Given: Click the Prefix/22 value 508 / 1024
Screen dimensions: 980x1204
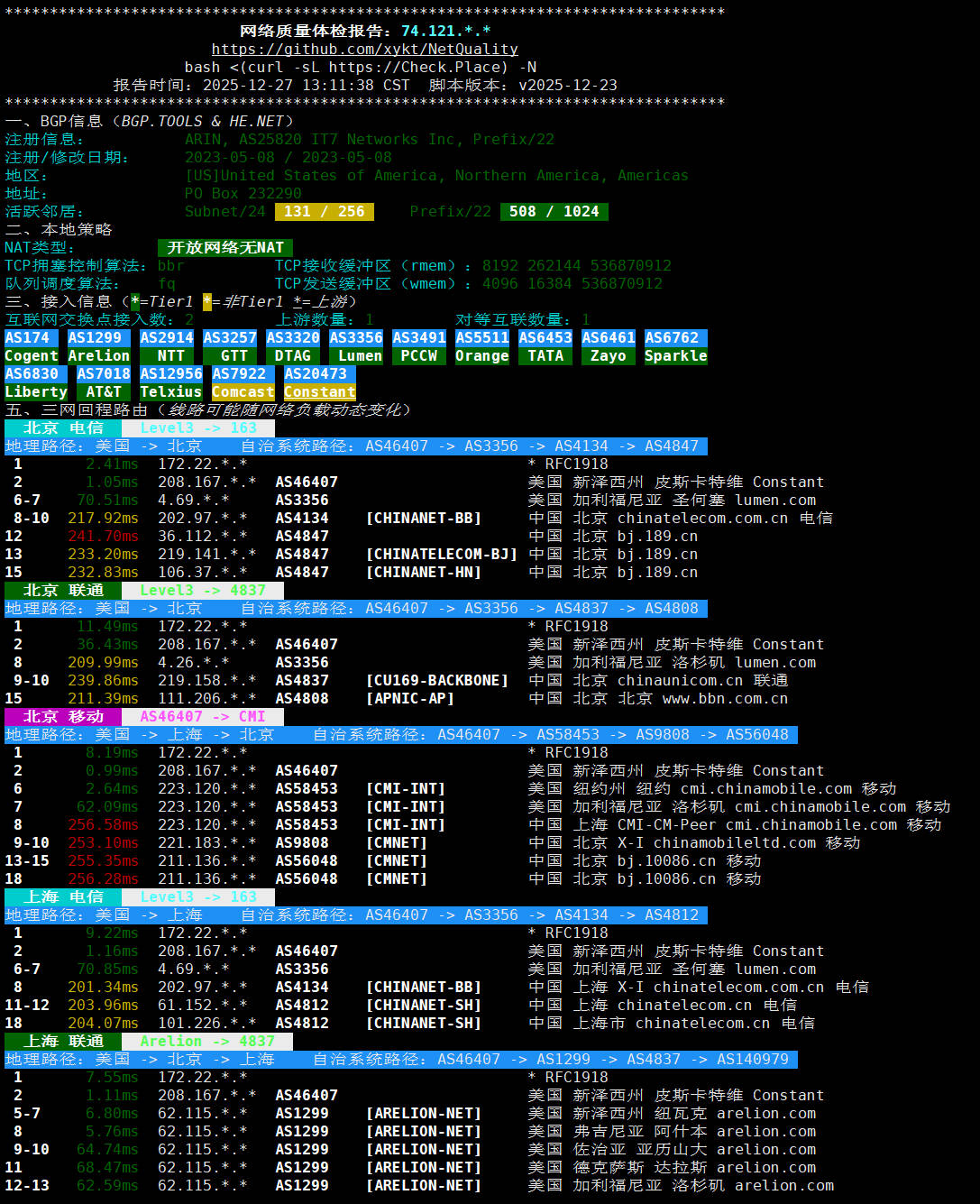Looking at the screenshot, I should 554,212.
